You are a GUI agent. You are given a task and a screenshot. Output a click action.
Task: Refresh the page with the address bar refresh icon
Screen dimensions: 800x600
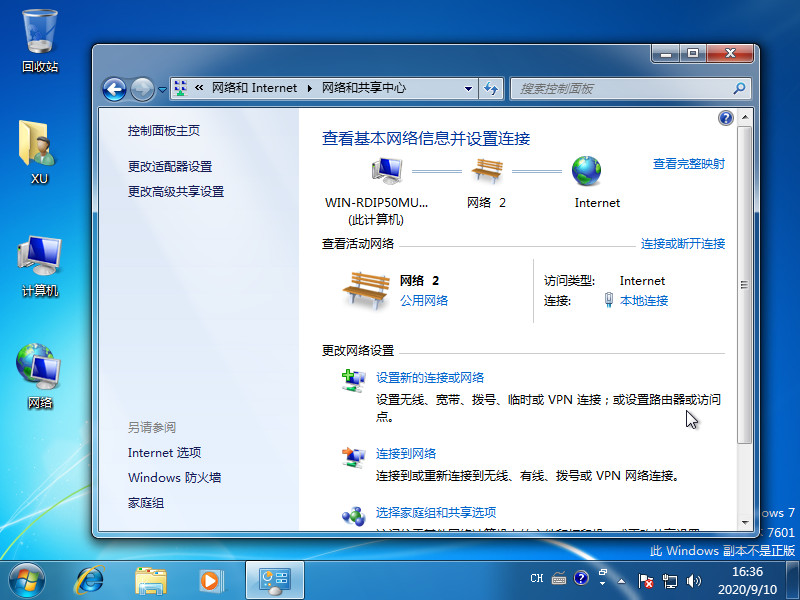491,88
